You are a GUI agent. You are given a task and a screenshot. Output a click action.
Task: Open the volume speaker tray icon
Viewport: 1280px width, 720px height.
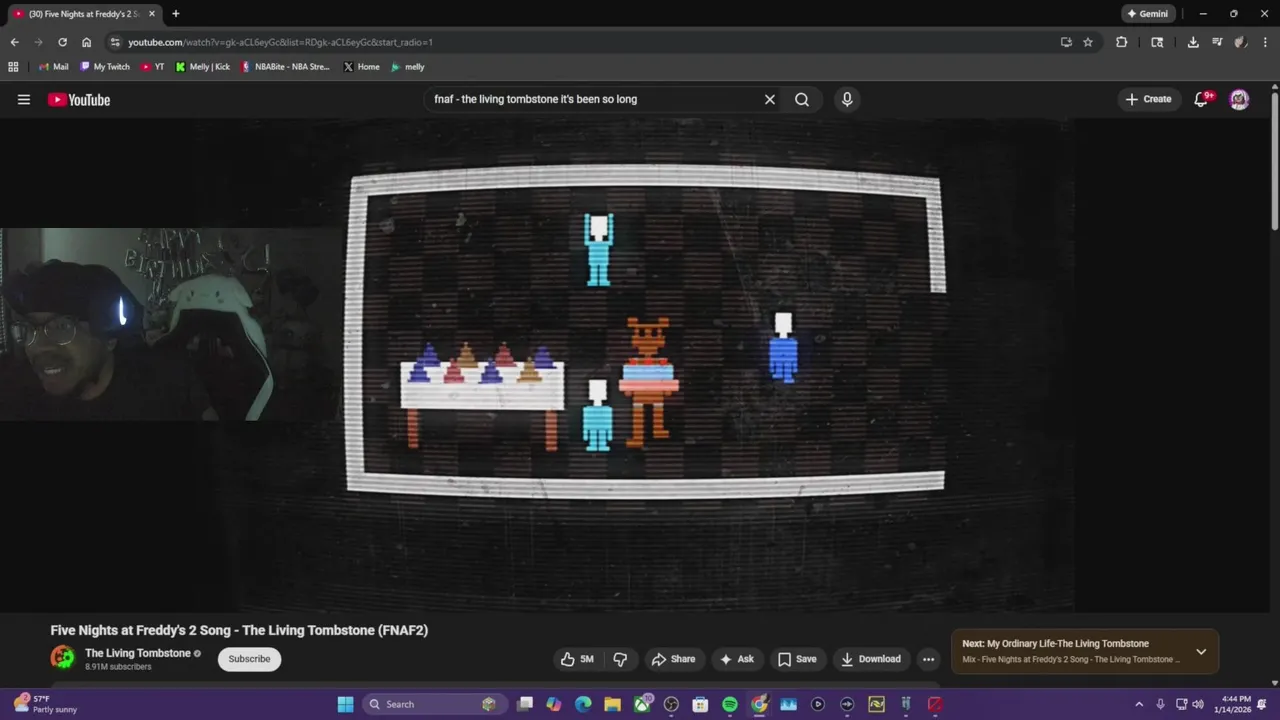(x=1198, y=704)
